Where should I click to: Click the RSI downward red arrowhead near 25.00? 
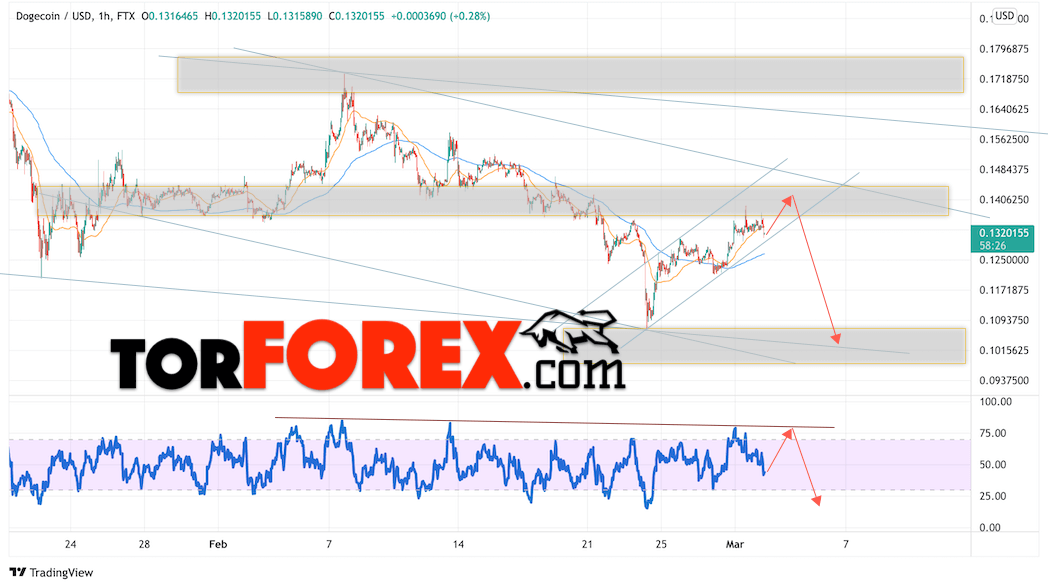pyautogui.click(x=816, y=500)
